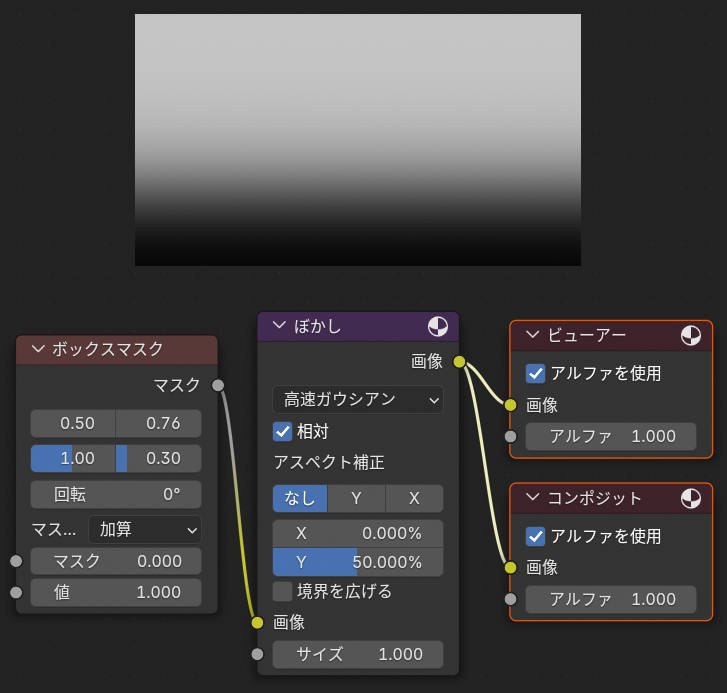Click the サイズ 1.000 field in ぼかし
The width and height of the screenshot is (727, 693).
(358, 655)
